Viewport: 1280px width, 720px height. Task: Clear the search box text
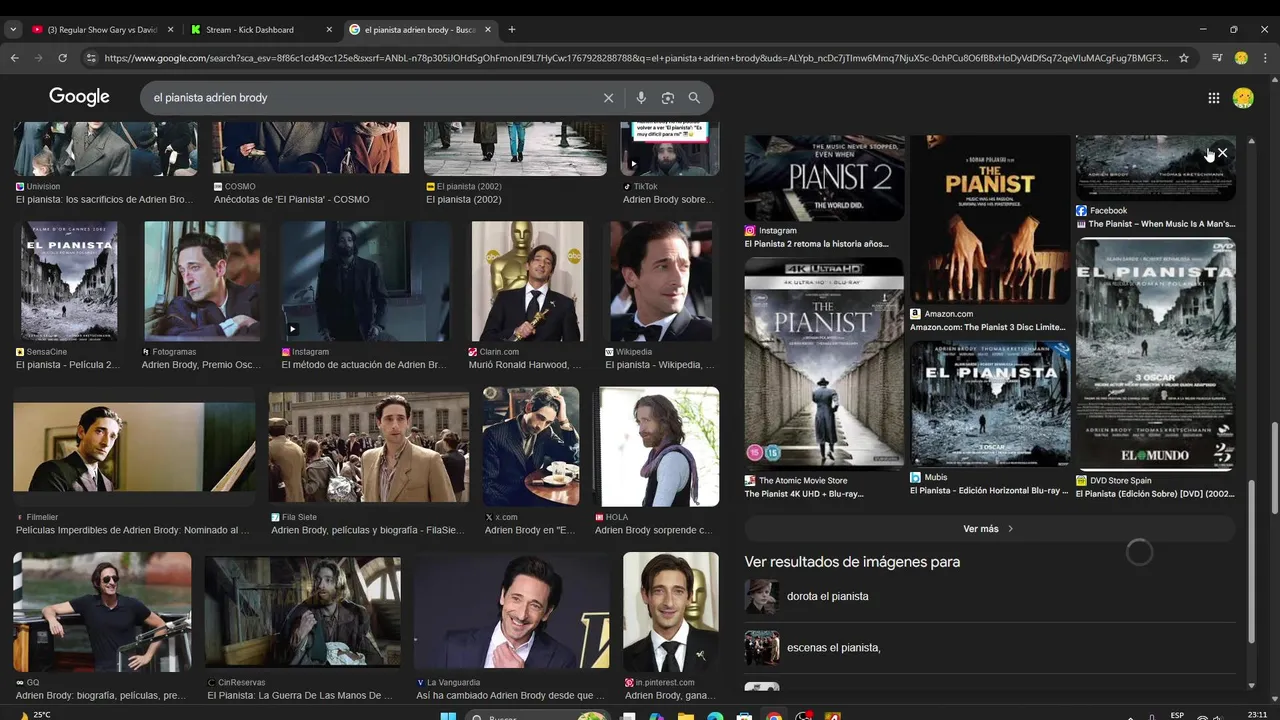[x=608, y=98]
